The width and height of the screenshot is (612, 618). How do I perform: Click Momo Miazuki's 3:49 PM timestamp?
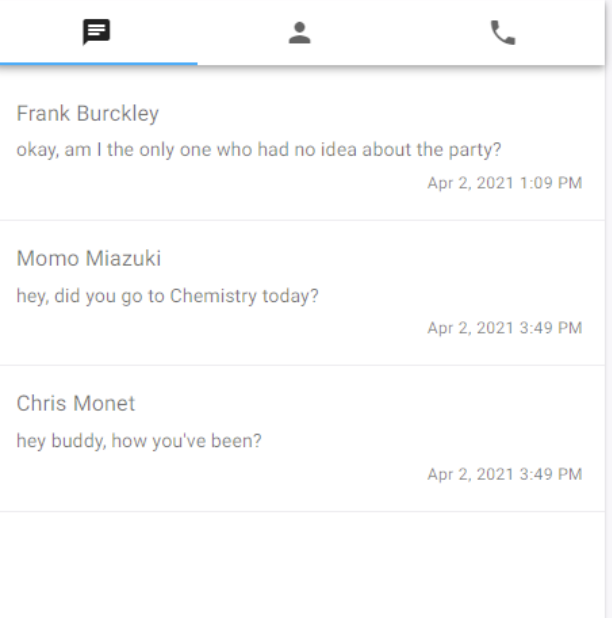(505, 328)
